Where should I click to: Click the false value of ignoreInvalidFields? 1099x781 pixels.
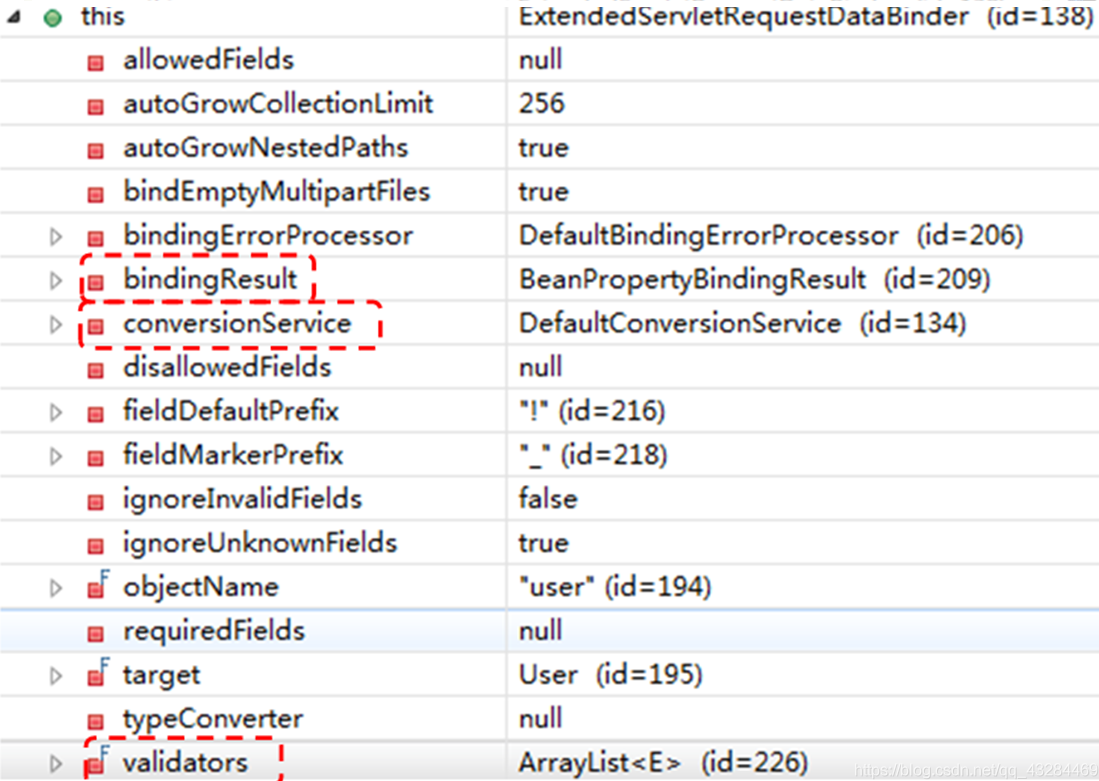coord(548,499)
